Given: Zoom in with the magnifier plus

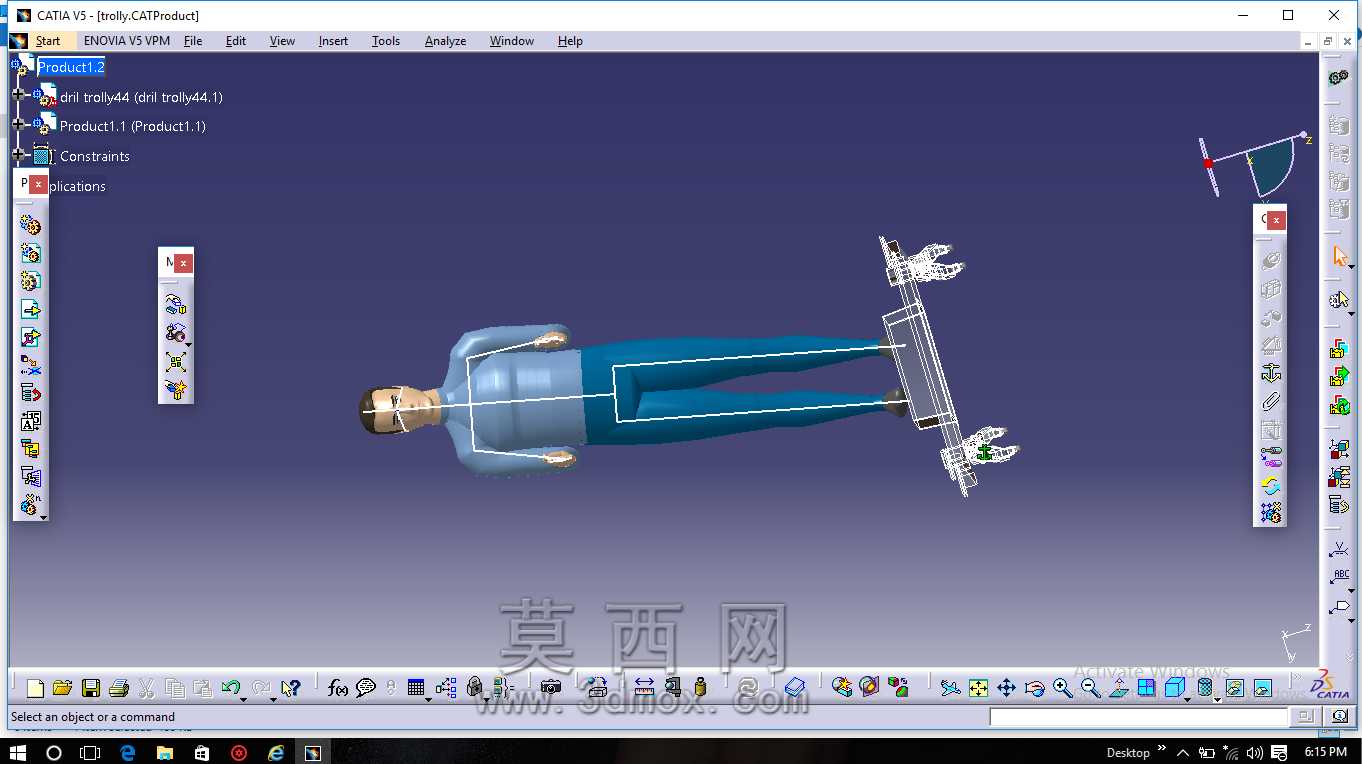Looking at the screenshot, I should pyautogui.click(x=1062, y=688).
